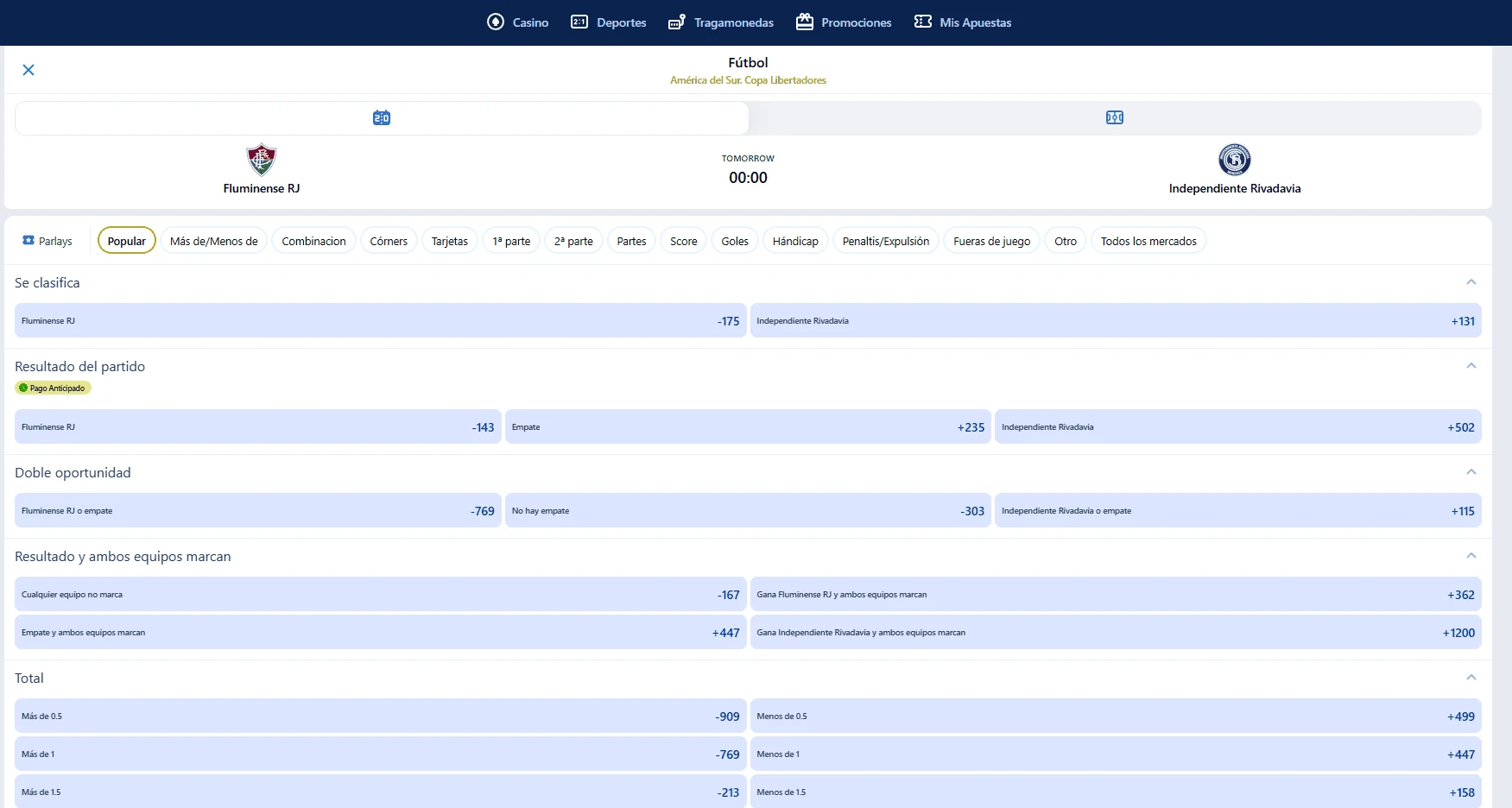Open the Tarjetas market tab

450,241
